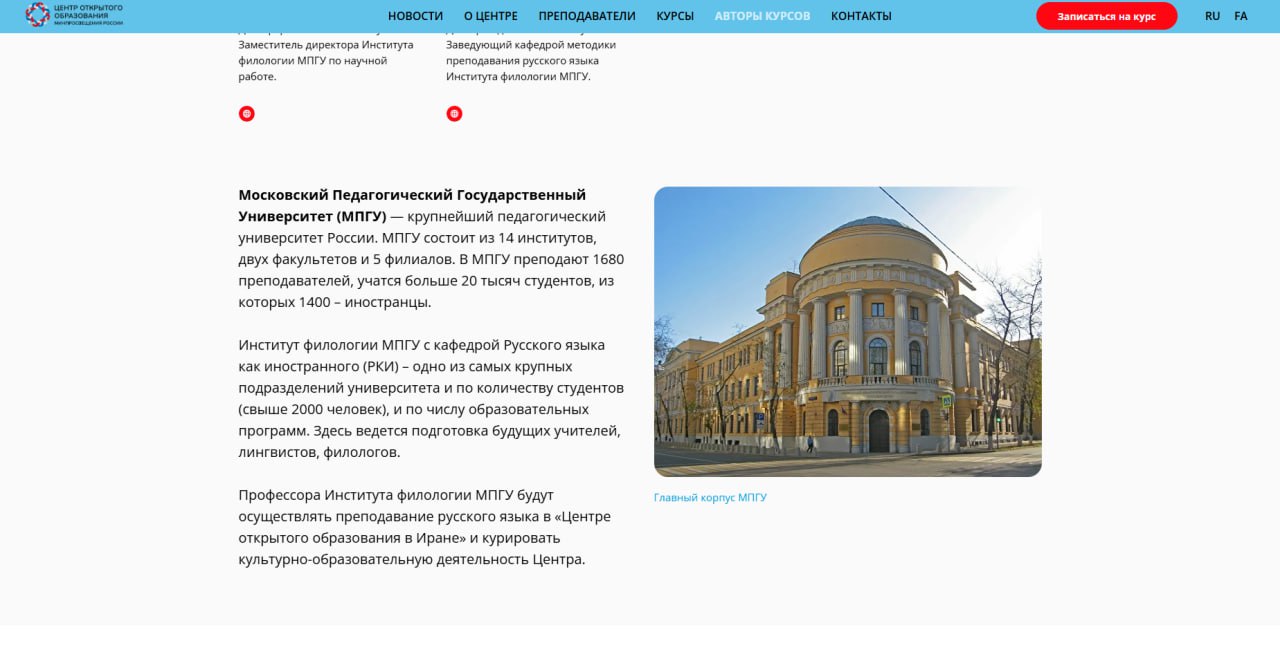Open the ПРЕПОДАВАТЕЛИ menu item
Viewport: 1280px width, 663px height.
coord(587,16)
